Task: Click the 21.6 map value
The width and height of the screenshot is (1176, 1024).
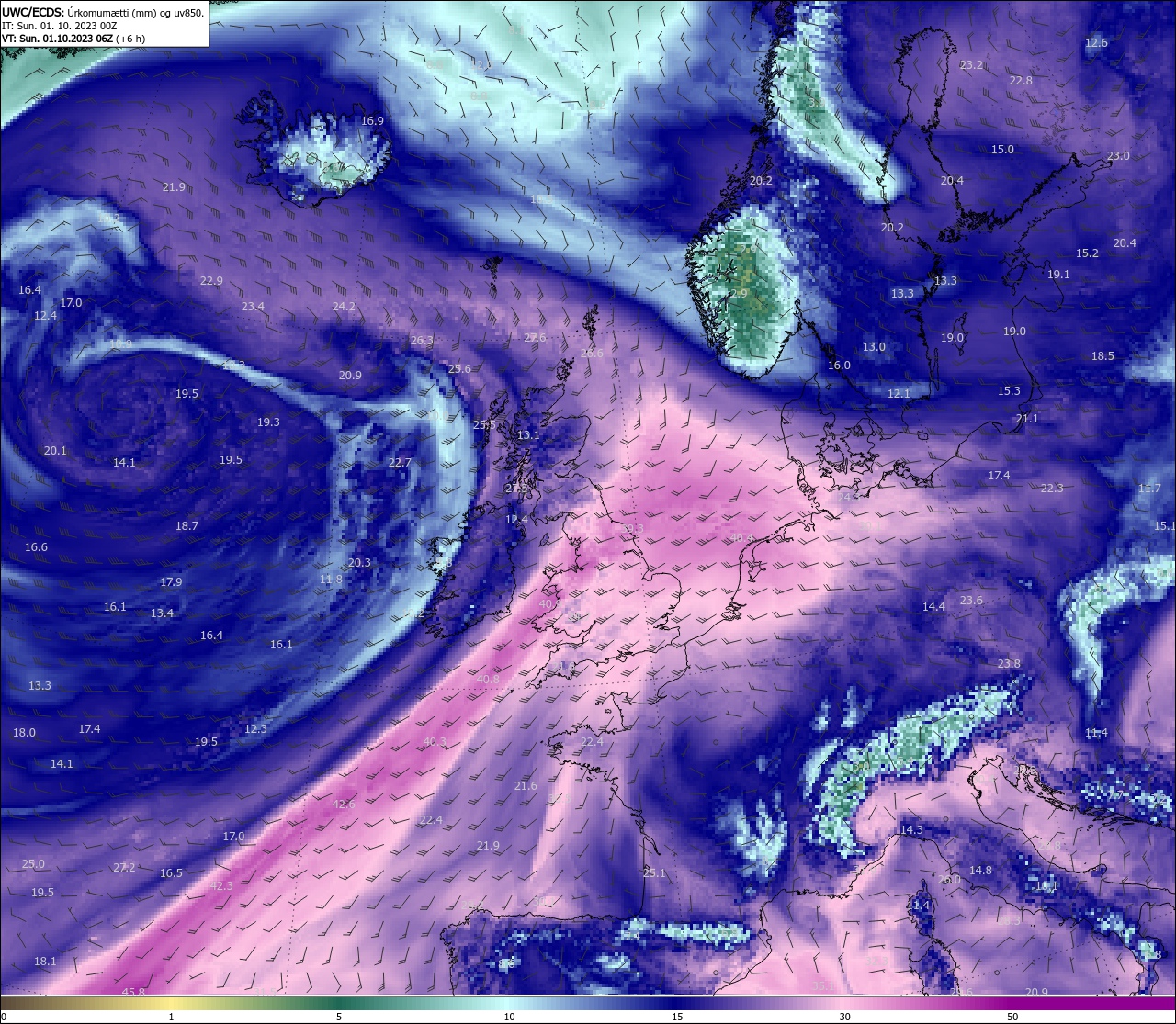Action: (526, 786)
